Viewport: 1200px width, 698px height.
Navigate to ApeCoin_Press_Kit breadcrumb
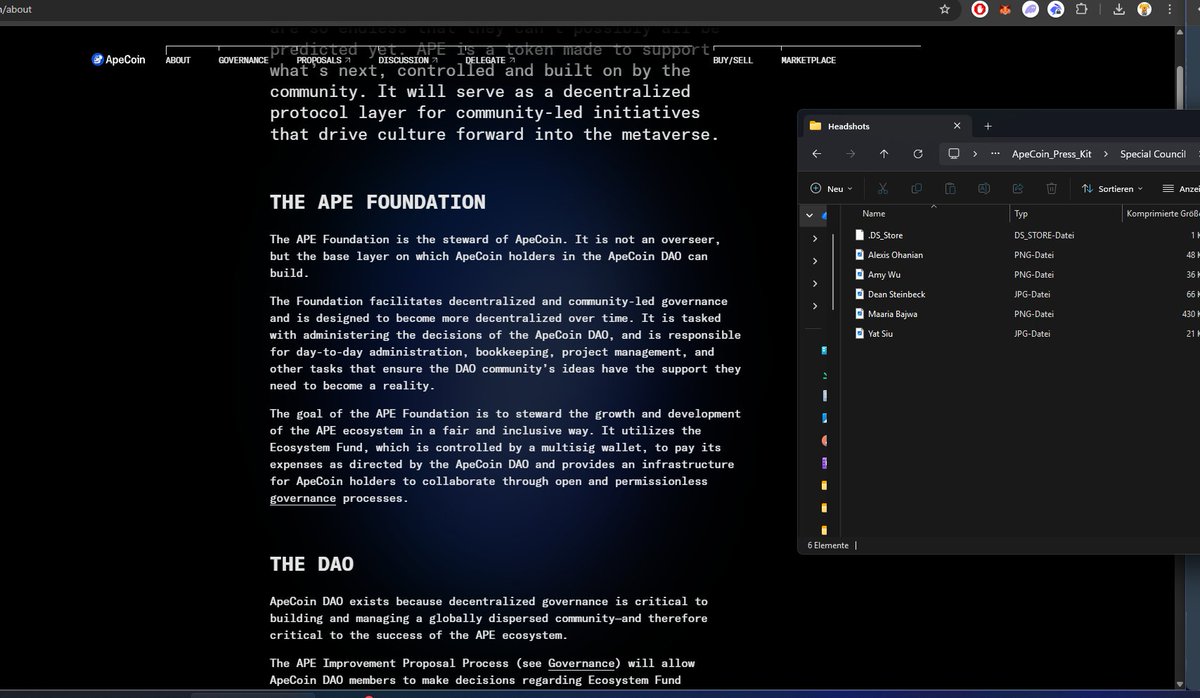[x=1052, y=154]
